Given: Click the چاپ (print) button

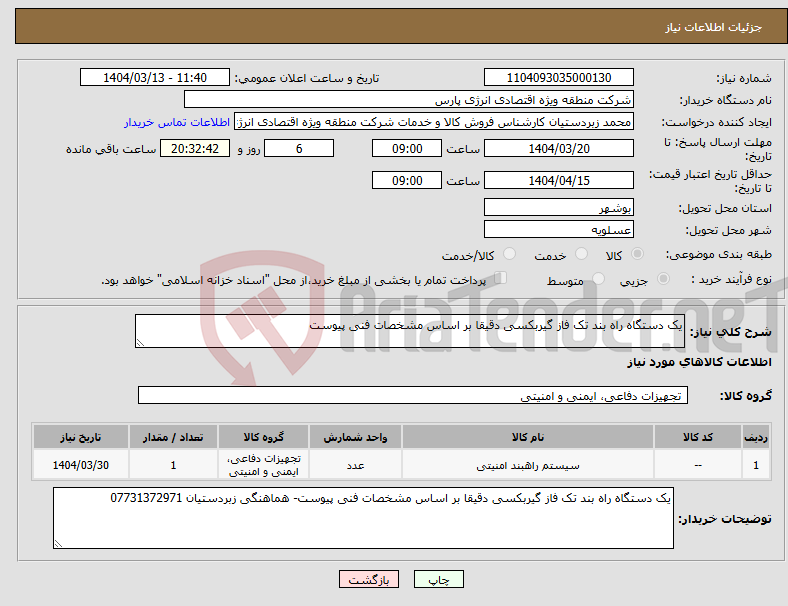Looking at the screenshot, I should pyautogui.click(x=438, y=579).
